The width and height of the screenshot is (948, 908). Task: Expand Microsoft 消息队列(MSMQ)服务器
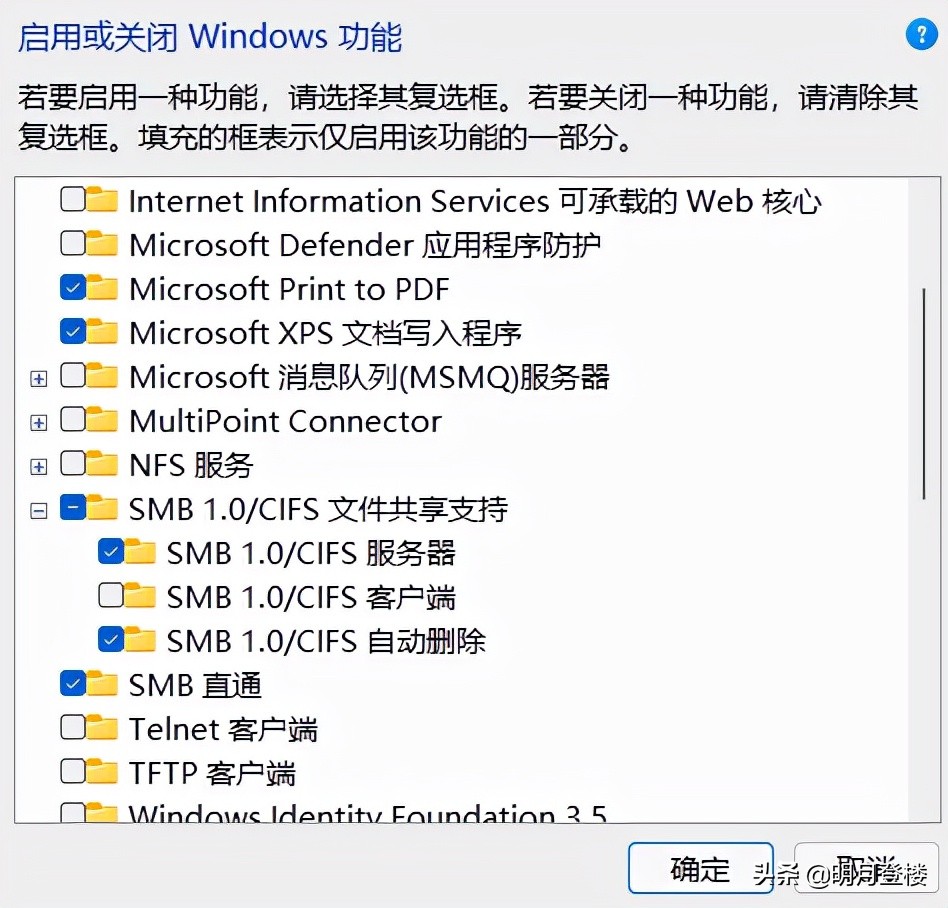(37, 376)
